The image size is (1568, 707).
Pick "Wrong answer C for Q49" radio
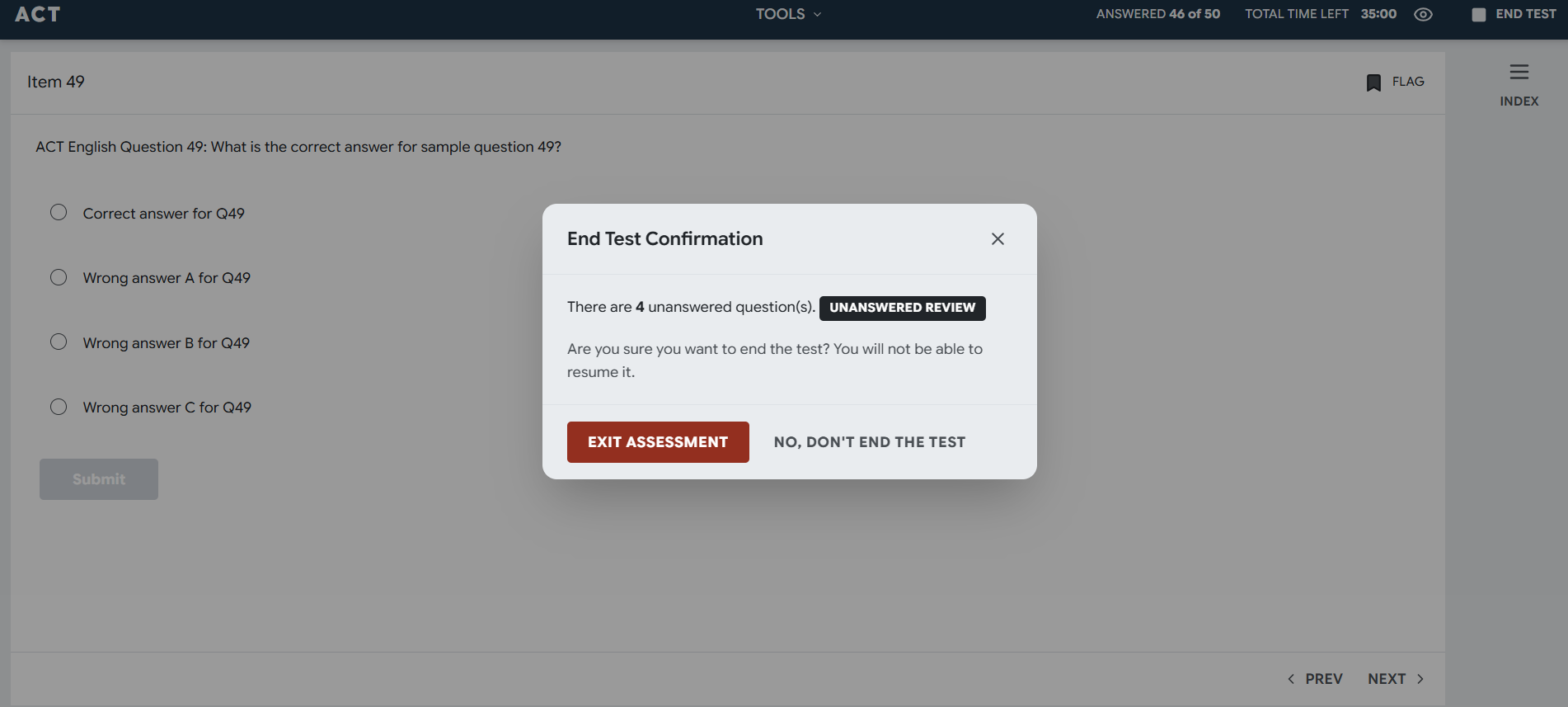tap(59, 407)
